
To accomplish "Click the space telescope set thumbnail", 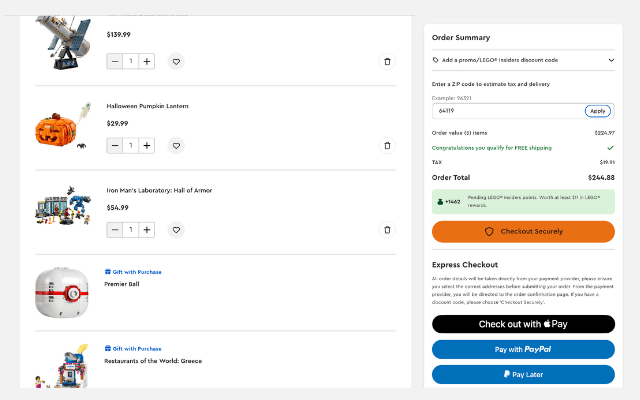I will (63, 42).
